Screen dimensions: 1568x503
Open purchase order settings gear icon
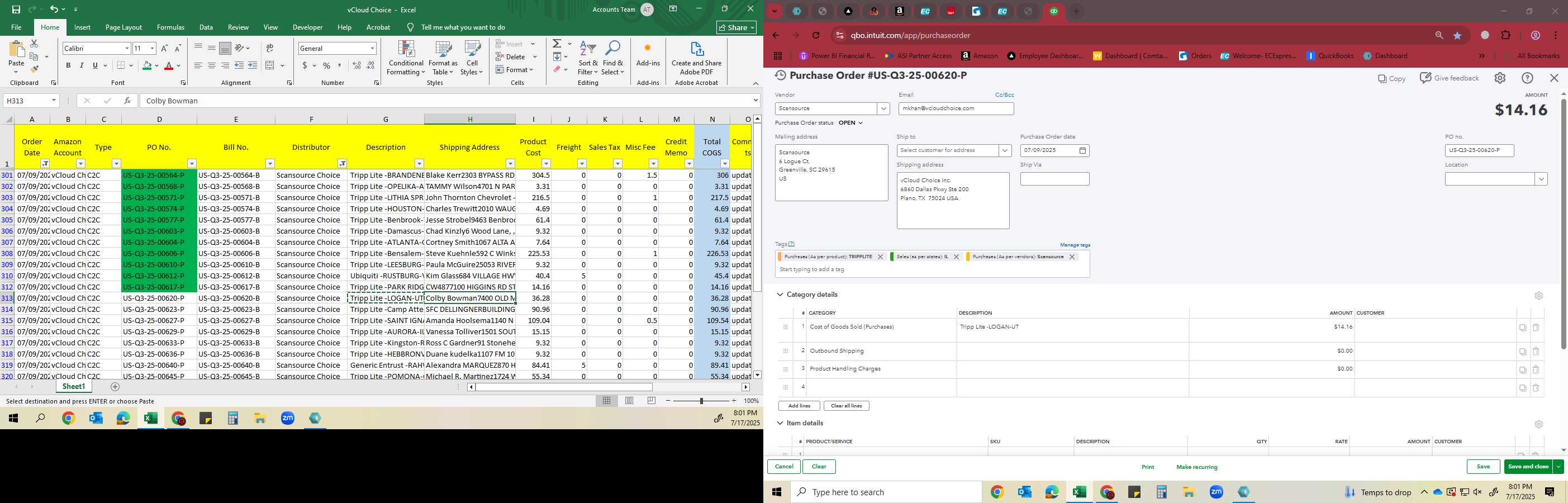click(x=1500, y=78)
